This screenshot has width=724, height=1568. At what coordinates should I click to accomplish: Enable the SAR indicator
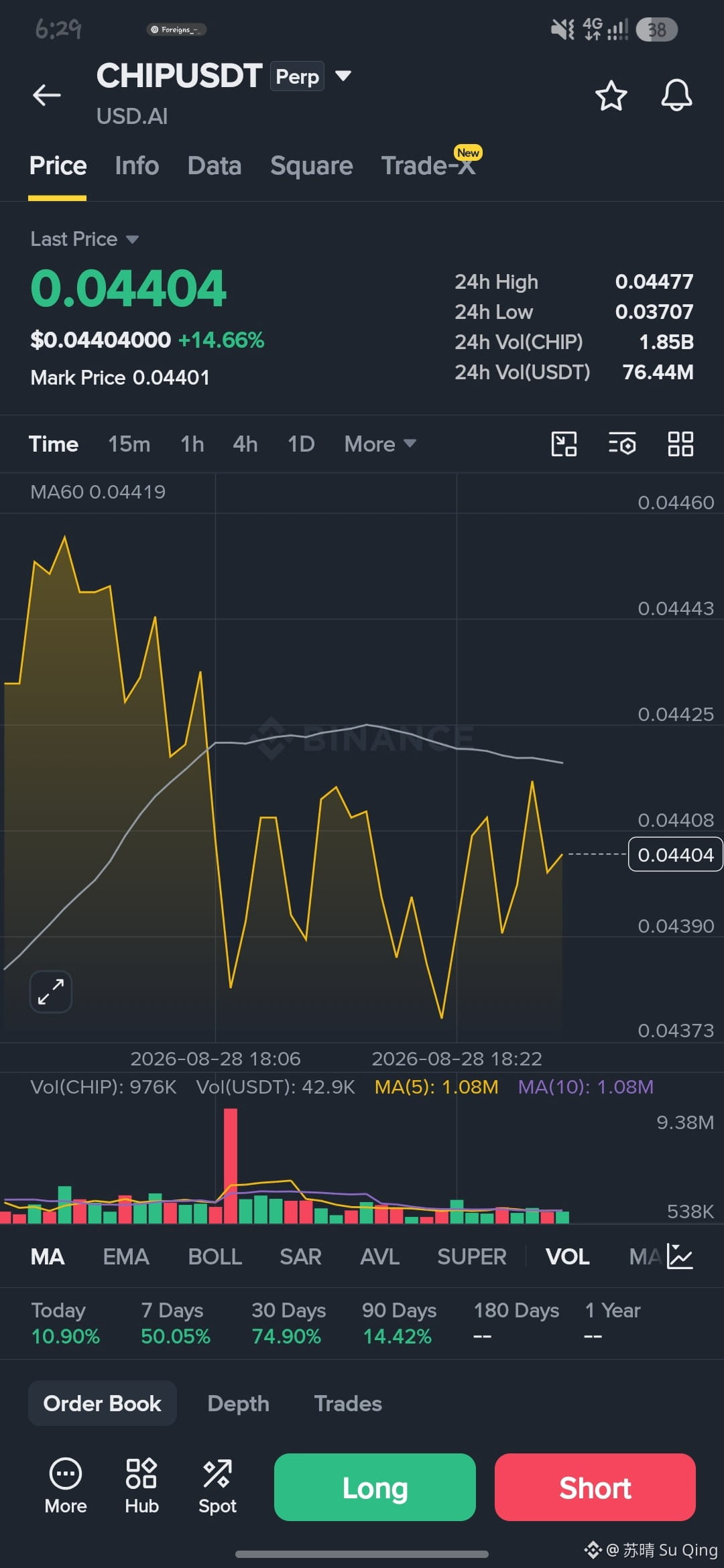pos(300,1256)
